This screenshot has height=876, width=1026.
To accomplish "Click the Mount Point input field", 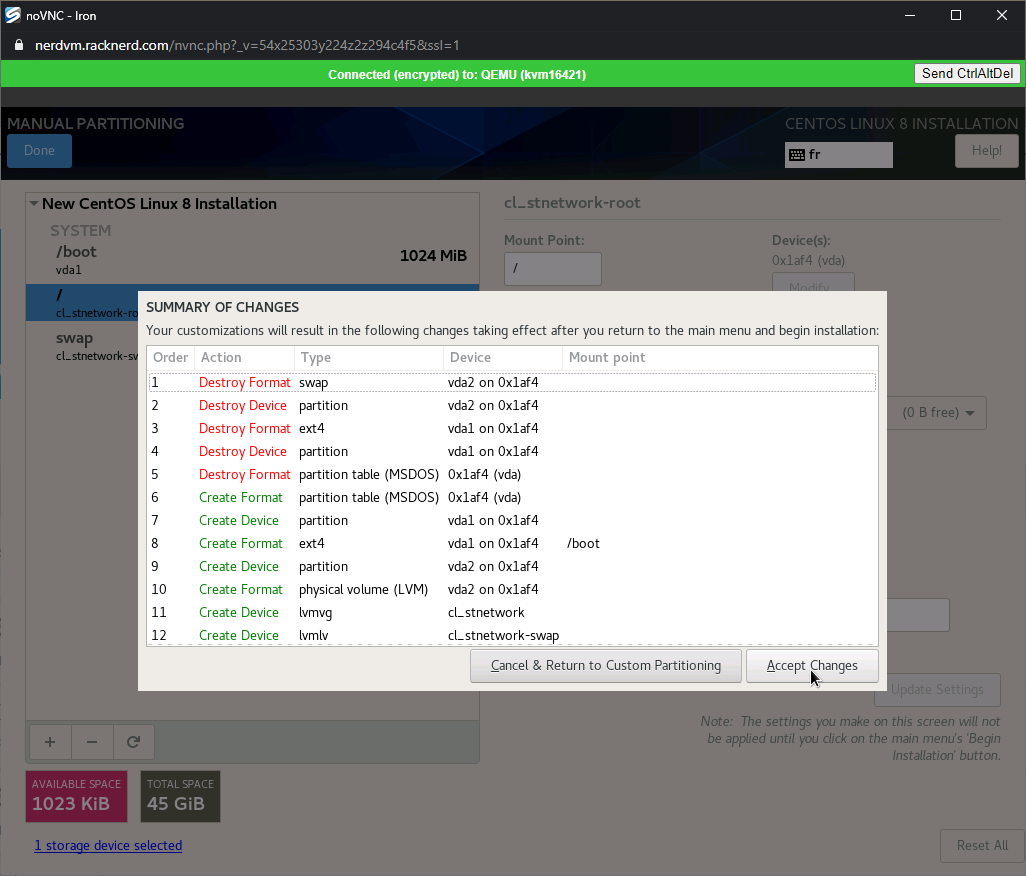I will click(x=552, y=269).
